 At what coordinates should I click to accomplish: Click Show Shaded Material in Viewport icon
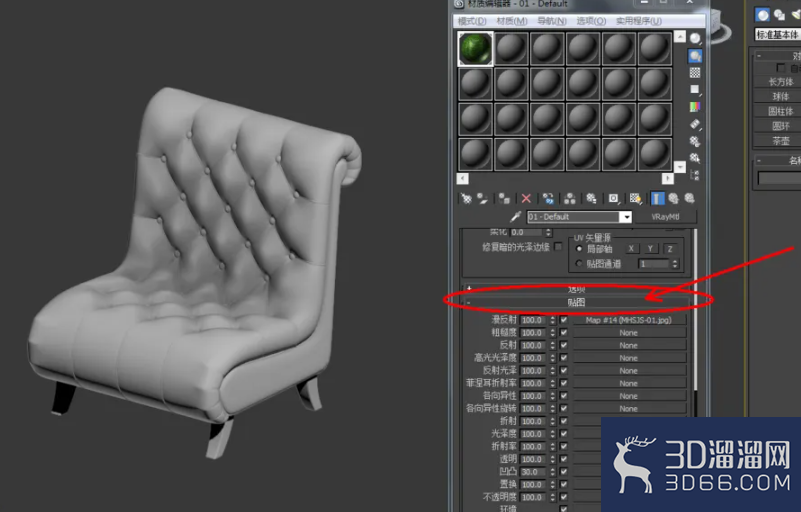(x=635, y=198)
